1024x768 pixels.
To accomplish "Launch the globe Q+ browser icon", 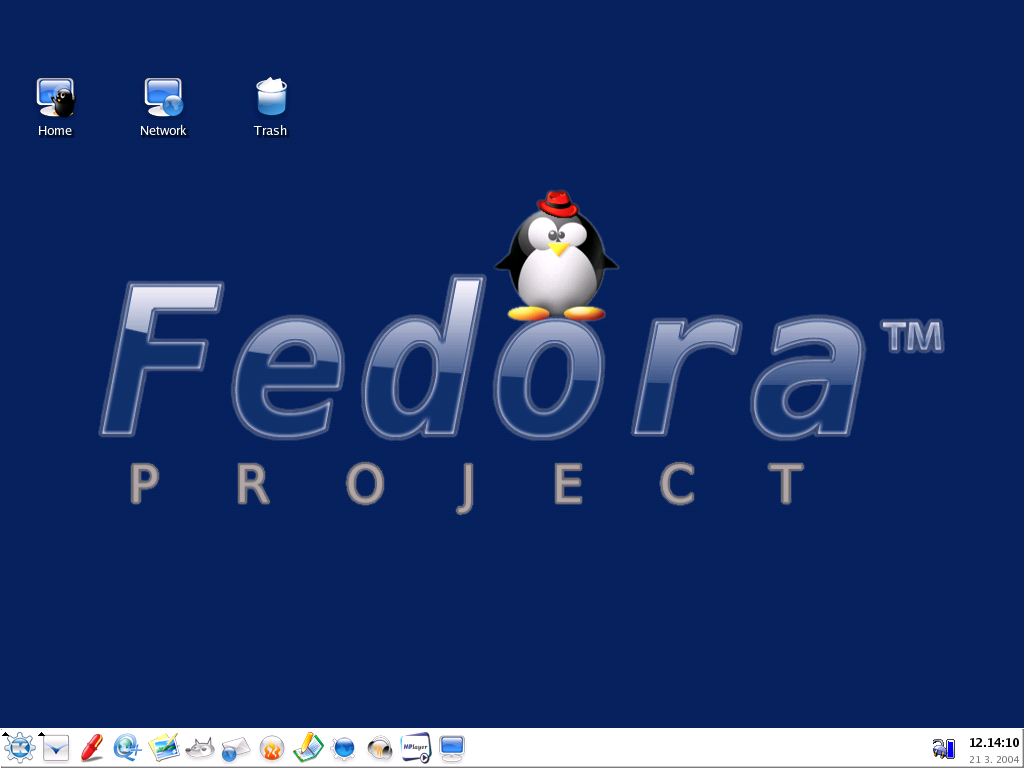I will pyautogui.click(x=127, y=748).
